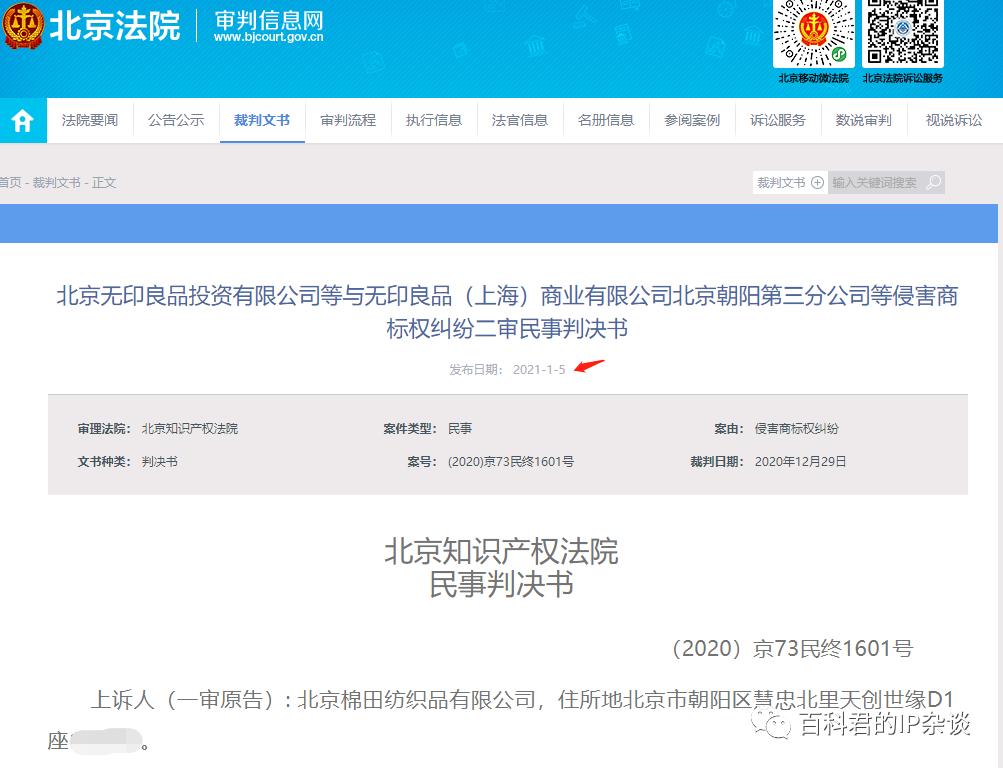Visit the 参阅案例 section
This screenshot has width=1003, height=768.
[691, 120]
